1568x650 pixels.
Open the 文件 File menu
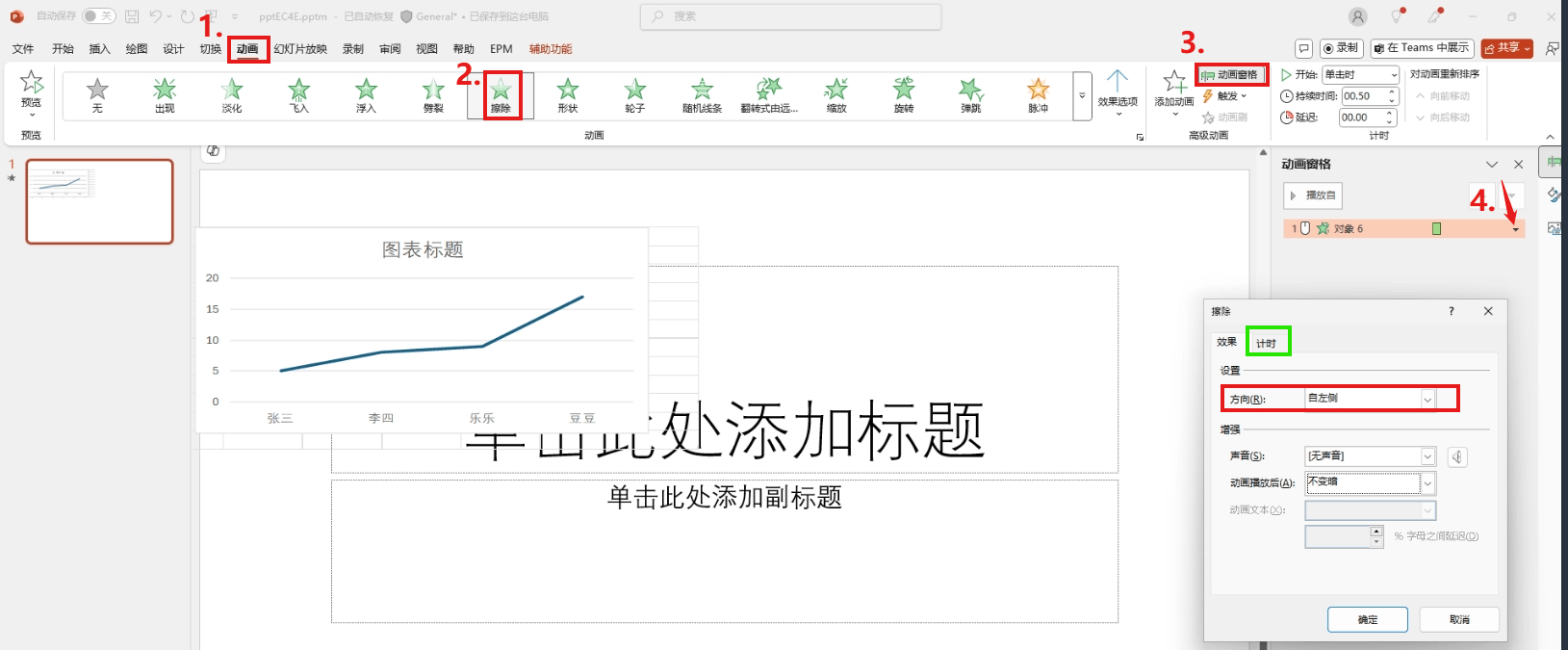[23, 49]
